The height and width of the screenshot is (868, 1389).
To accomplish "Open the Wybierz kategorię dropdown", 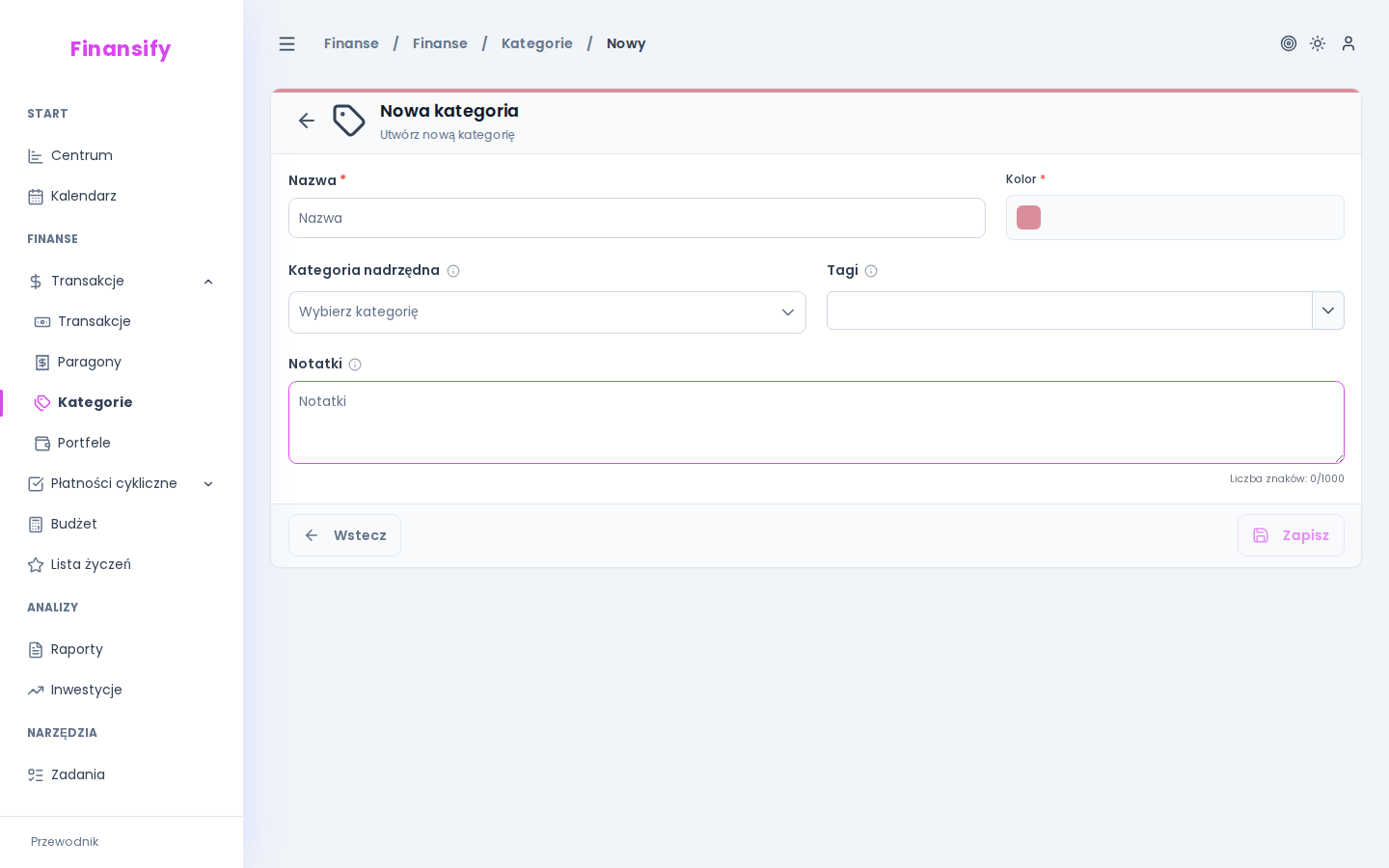I will click(x=547, y=312).
